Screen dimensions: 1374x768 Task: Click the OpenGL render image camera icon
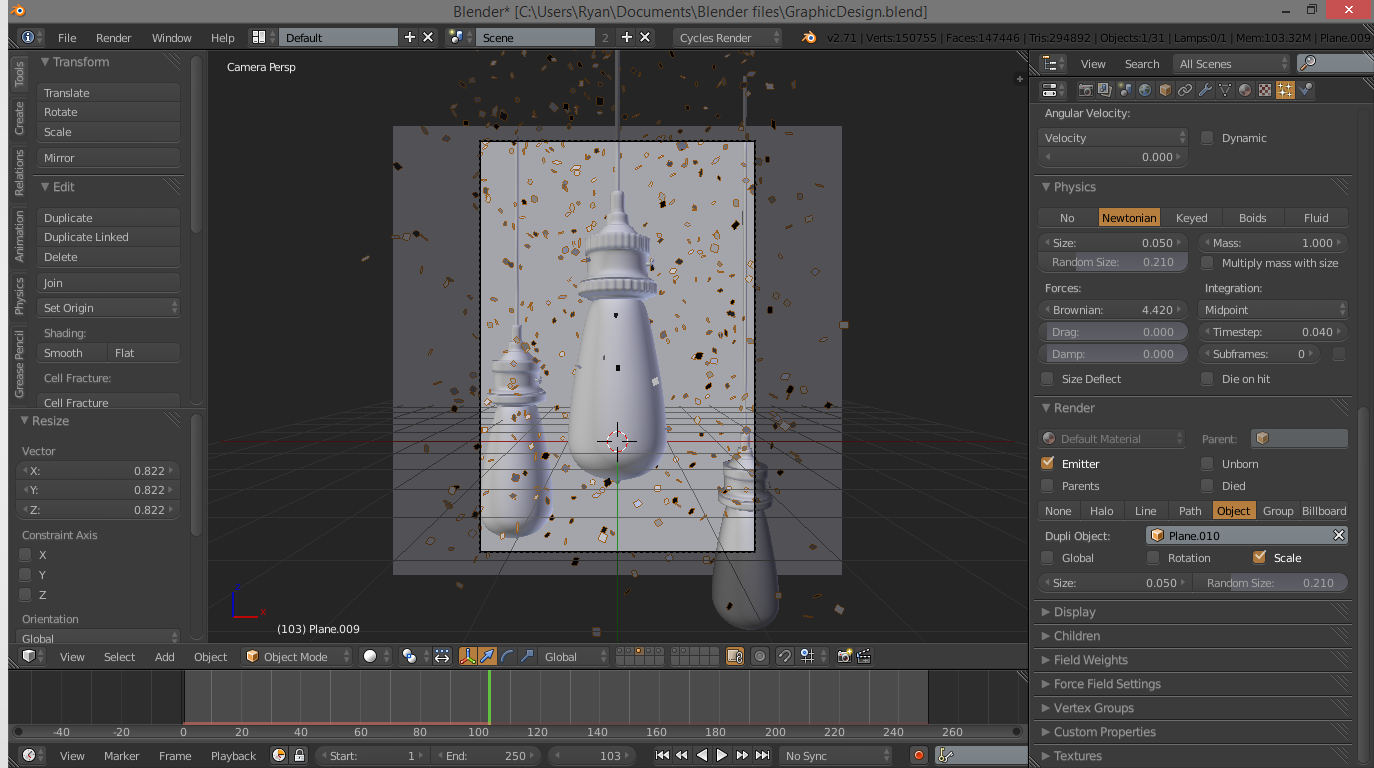(x=845, y=656)
